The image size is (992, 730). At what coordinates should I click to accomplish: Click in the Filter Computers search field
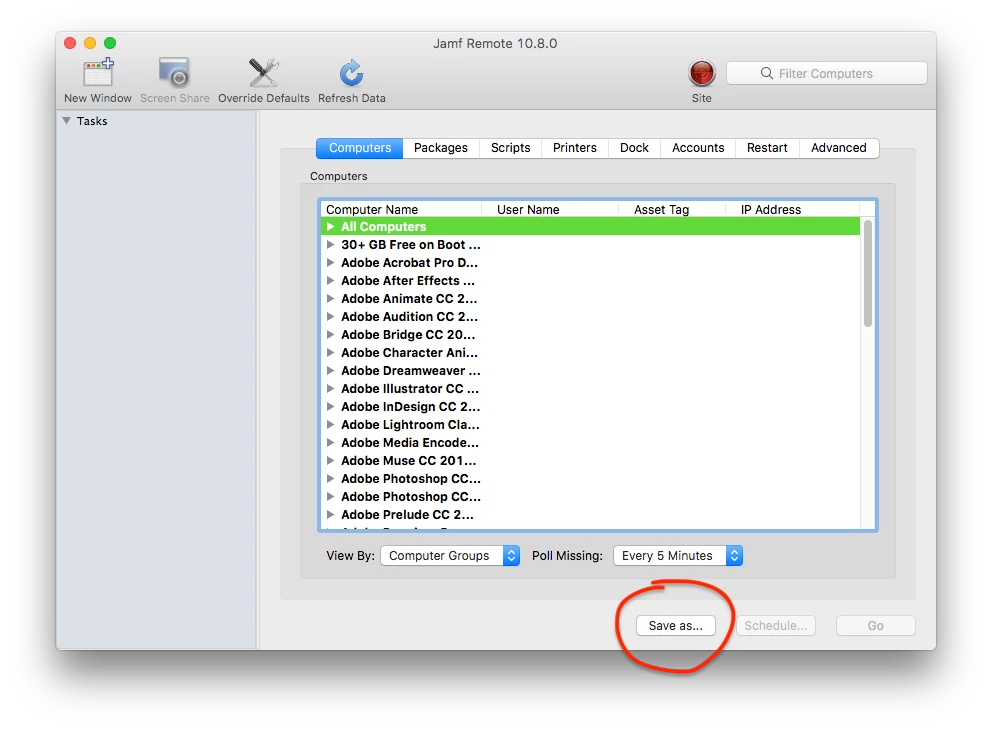pos(826,73)
